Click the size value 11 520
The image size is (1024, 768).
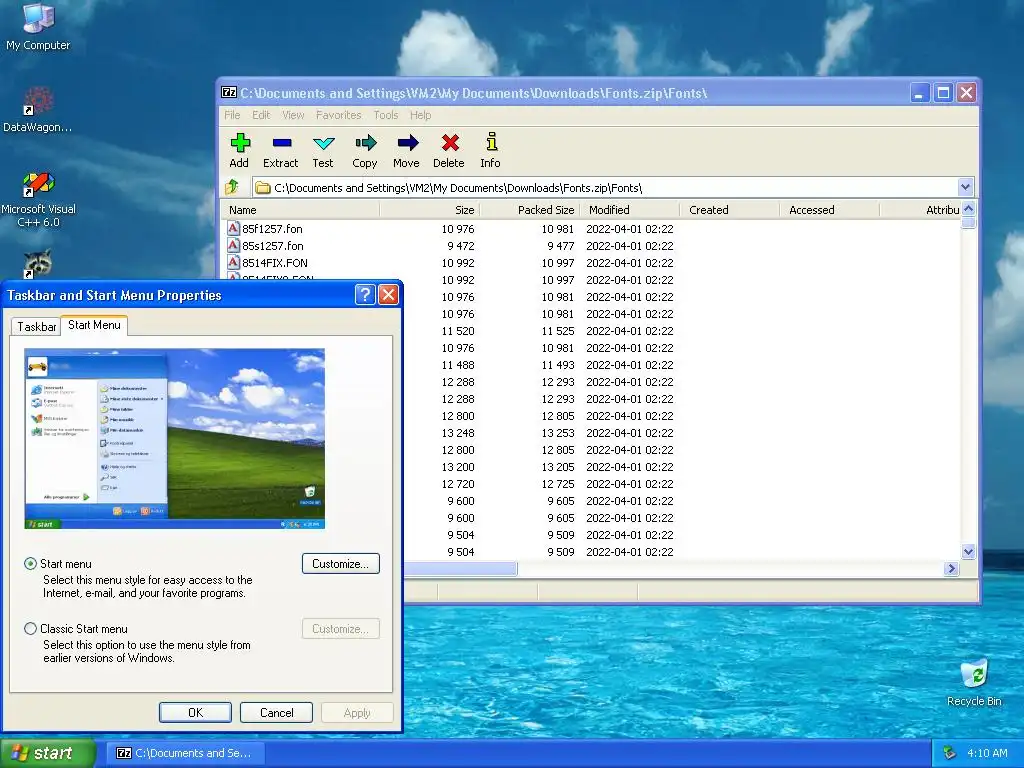458,330
